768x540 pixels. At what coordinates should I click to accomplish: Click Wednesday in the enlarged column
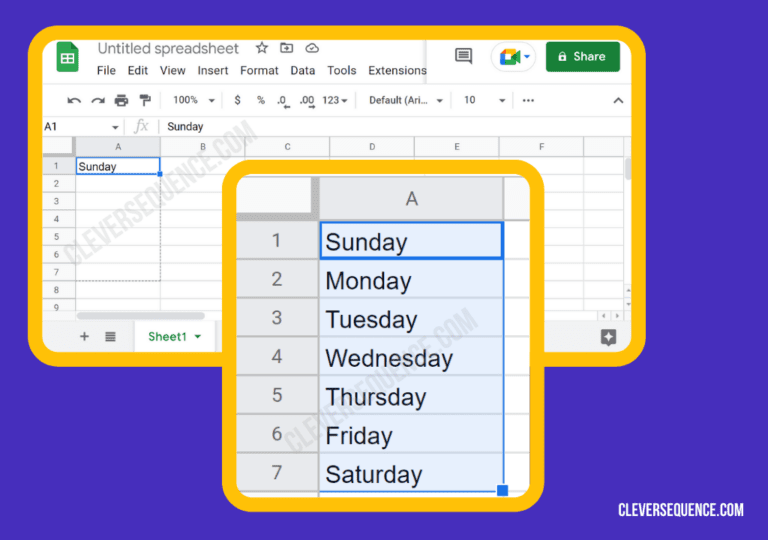[x=411, y=357]
